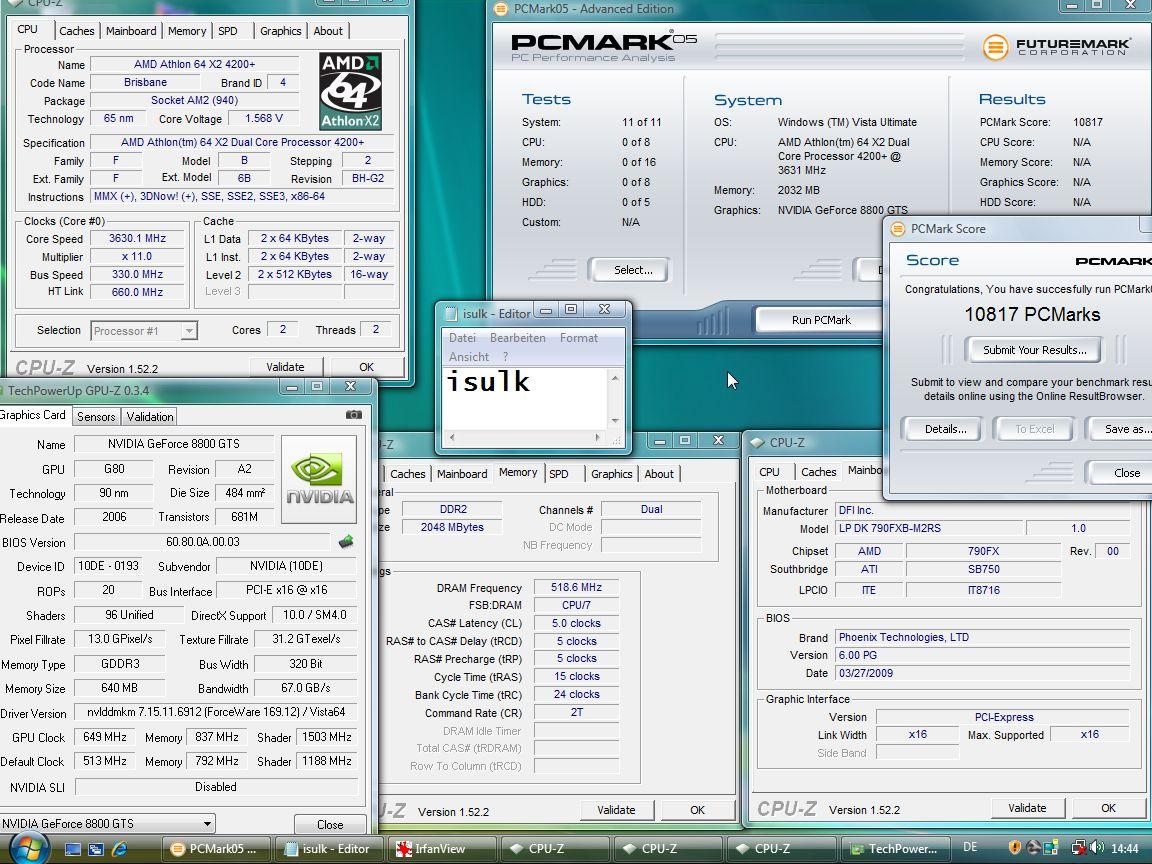Click the up arrow of the isulk Editor scrollbar
The image size is (1152, 864).
616,378
